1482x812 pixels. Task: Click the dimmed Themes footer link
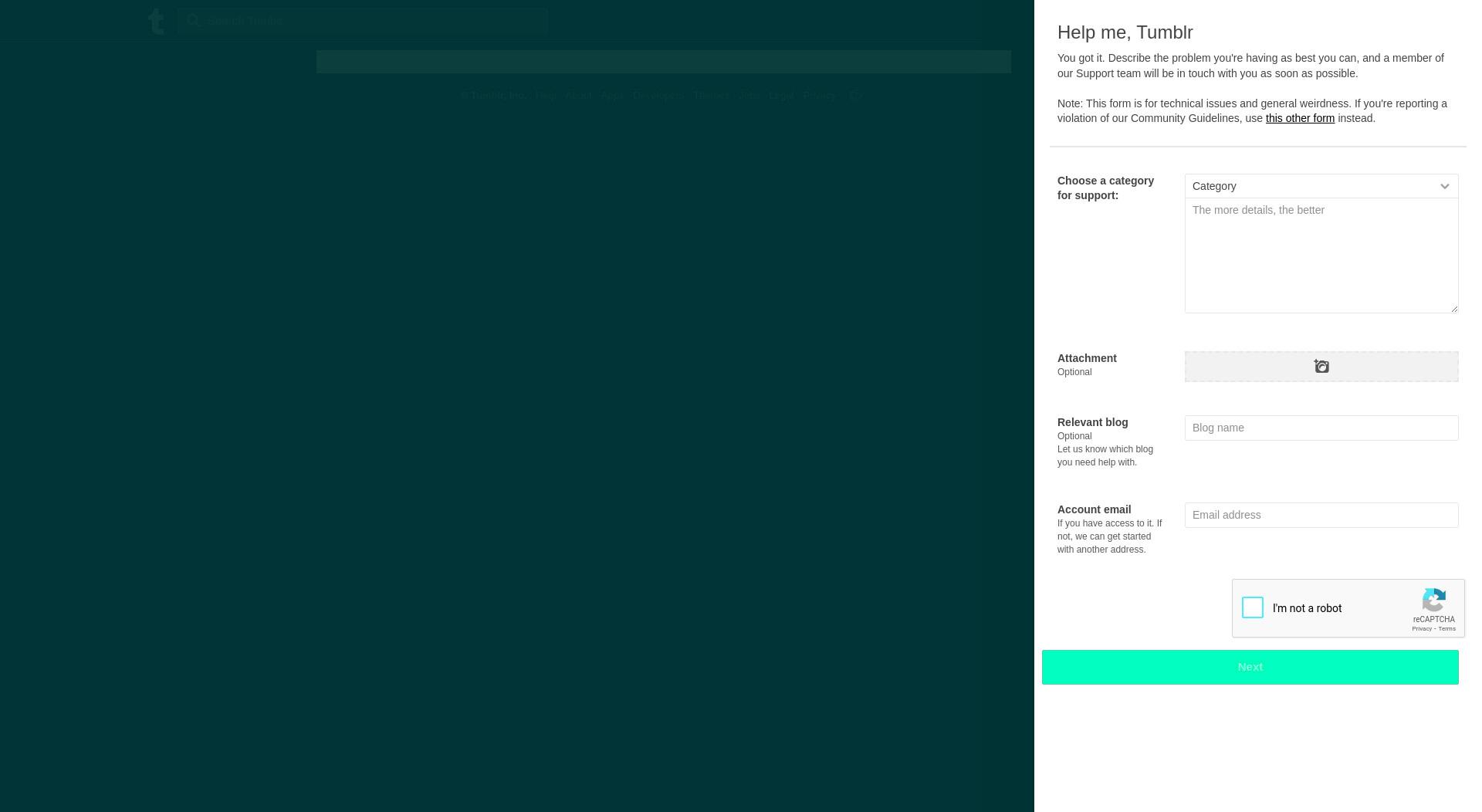711,96
